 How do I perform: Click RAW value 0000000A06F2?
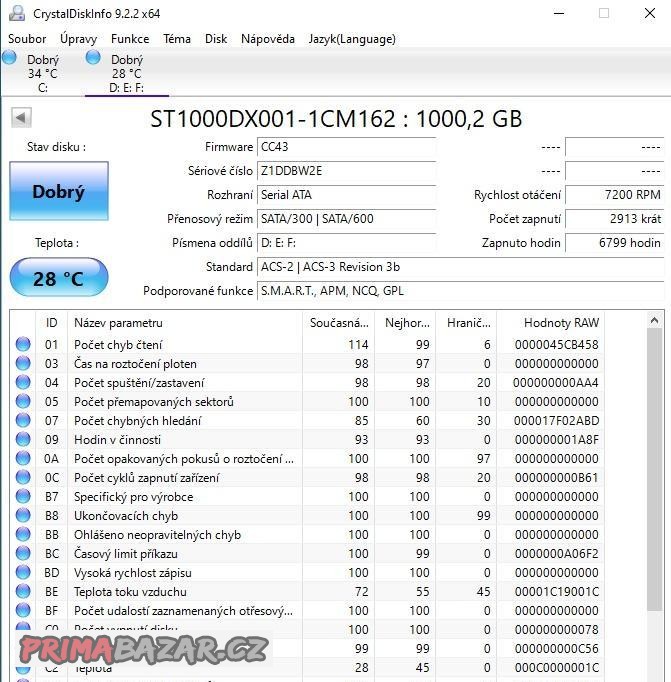(557, 554)
